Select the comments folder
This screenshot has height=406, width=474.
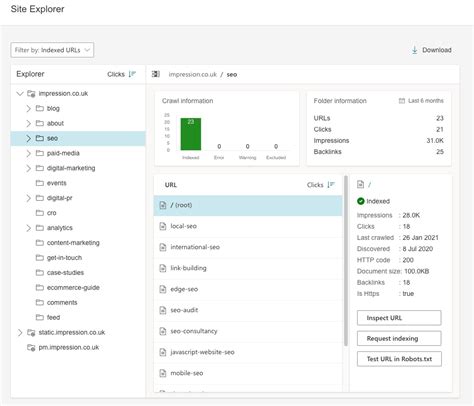tap(78, 302)
